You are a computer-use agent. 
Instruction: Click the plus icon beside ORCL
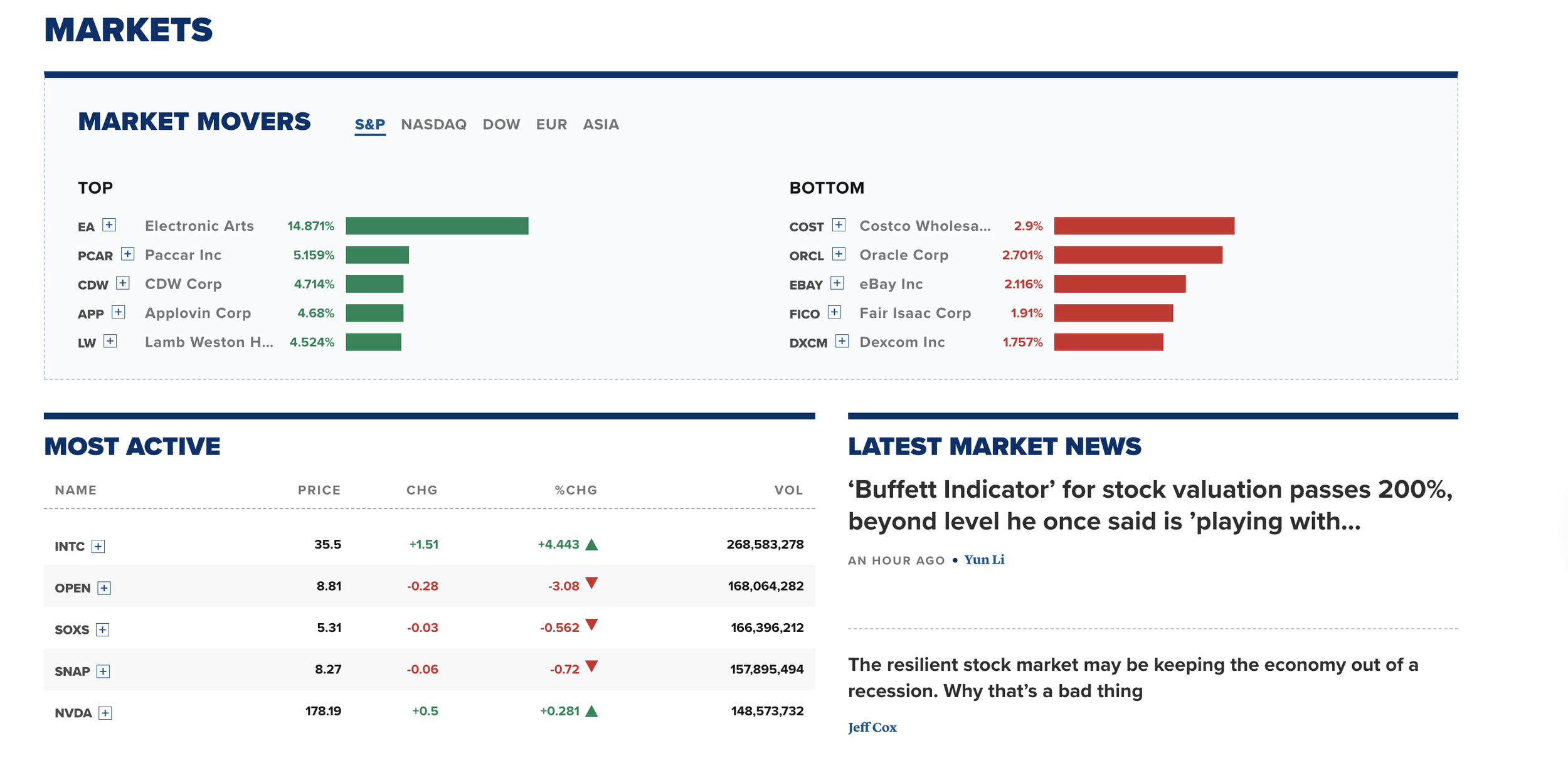point(839,254)
